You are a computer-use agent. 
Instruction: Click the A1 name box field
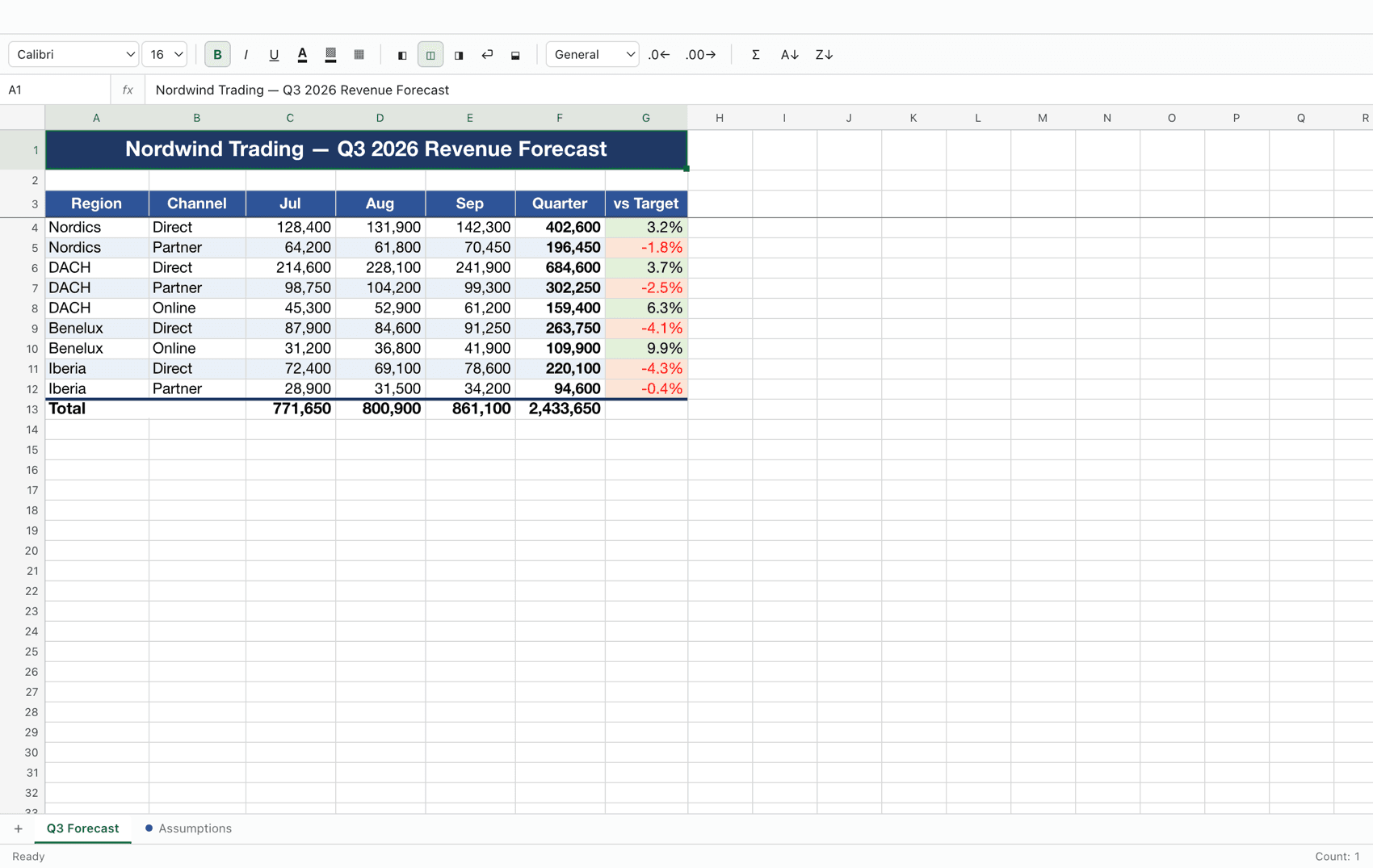(55, 90)
